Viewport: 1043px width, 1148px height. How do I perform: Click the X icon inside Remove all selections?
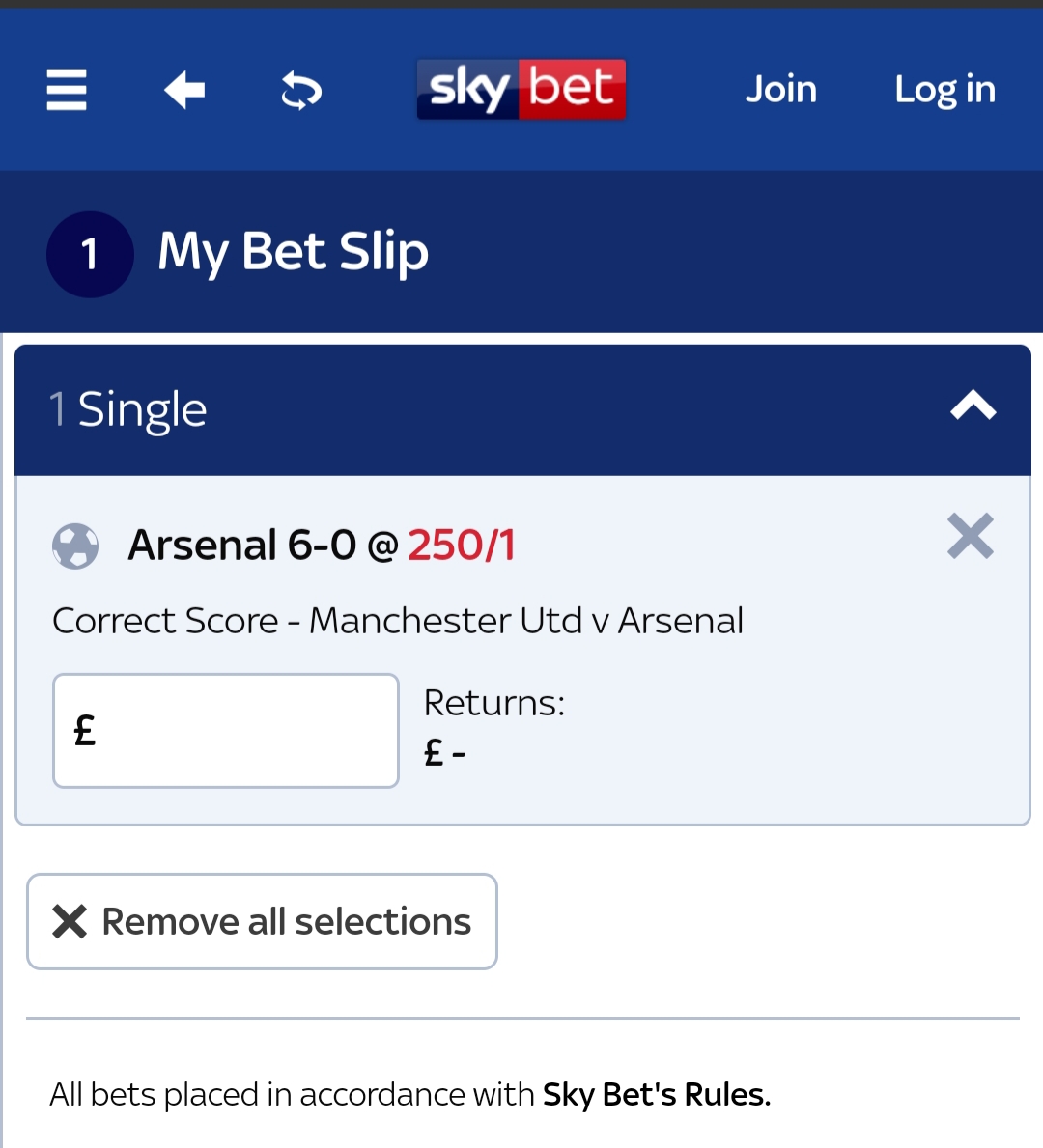(x=70, y=921)
